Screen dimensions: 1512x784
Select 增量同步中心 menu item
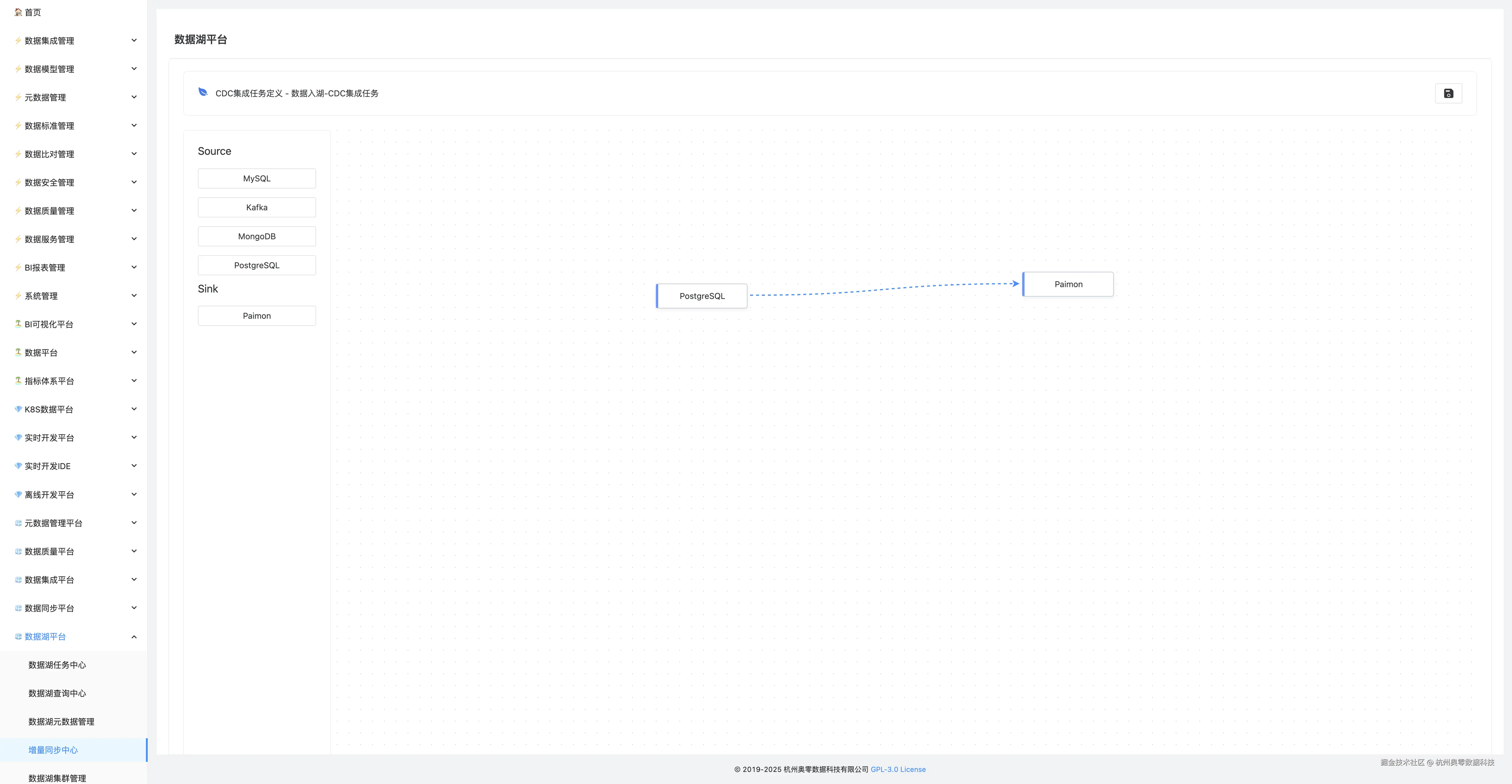tap(53, 750)
